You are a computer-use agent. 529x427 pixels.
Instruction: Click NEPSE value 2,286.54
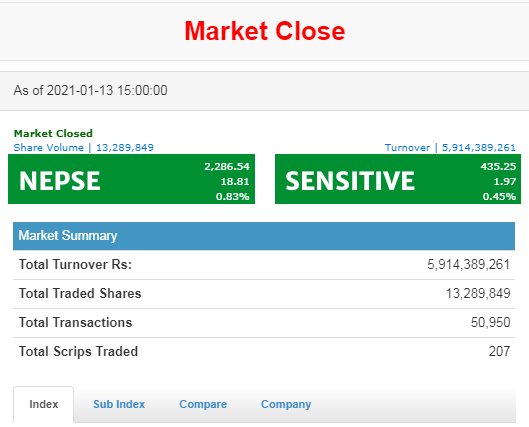coord(227,166)
